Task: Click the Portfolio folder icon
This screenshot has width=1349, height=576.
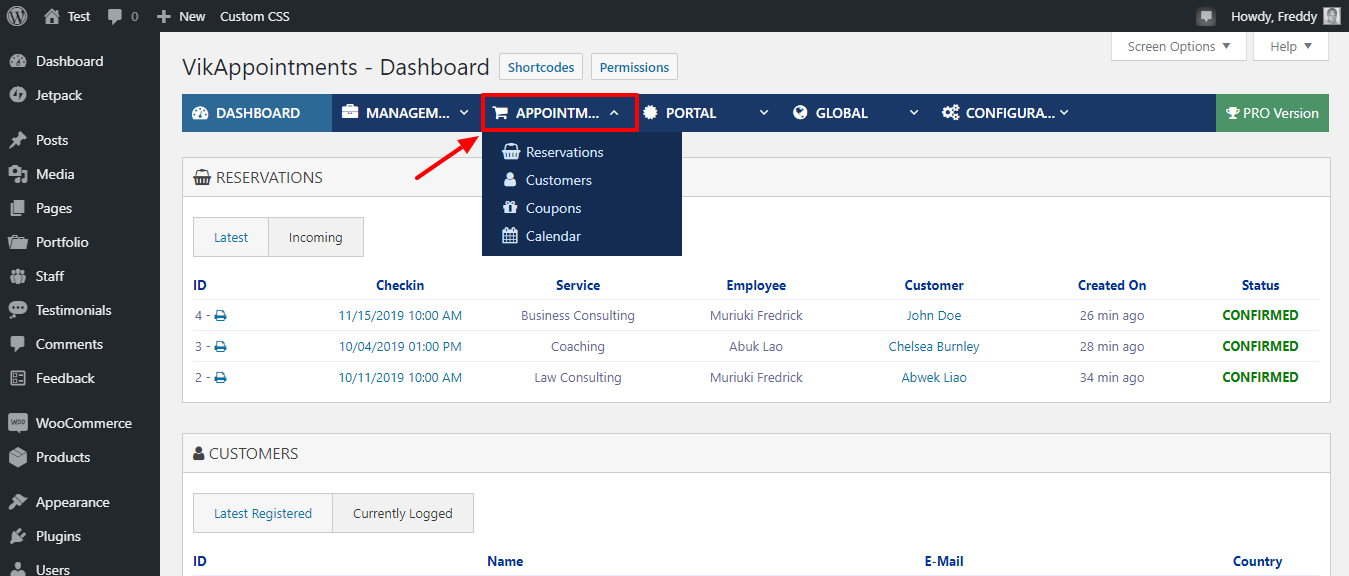Action: 18,242
